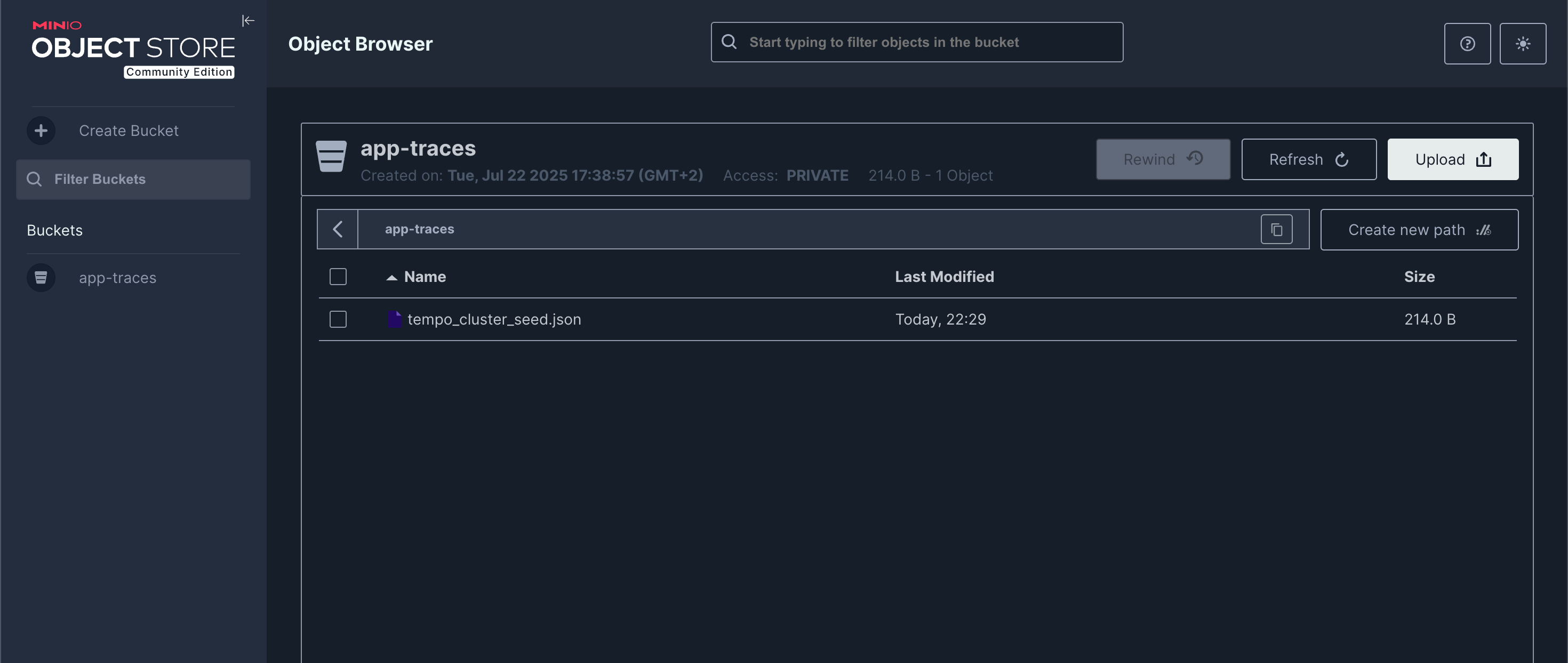
Task: Toggle the select-all objects checkbox
Action: coord(338,277)
